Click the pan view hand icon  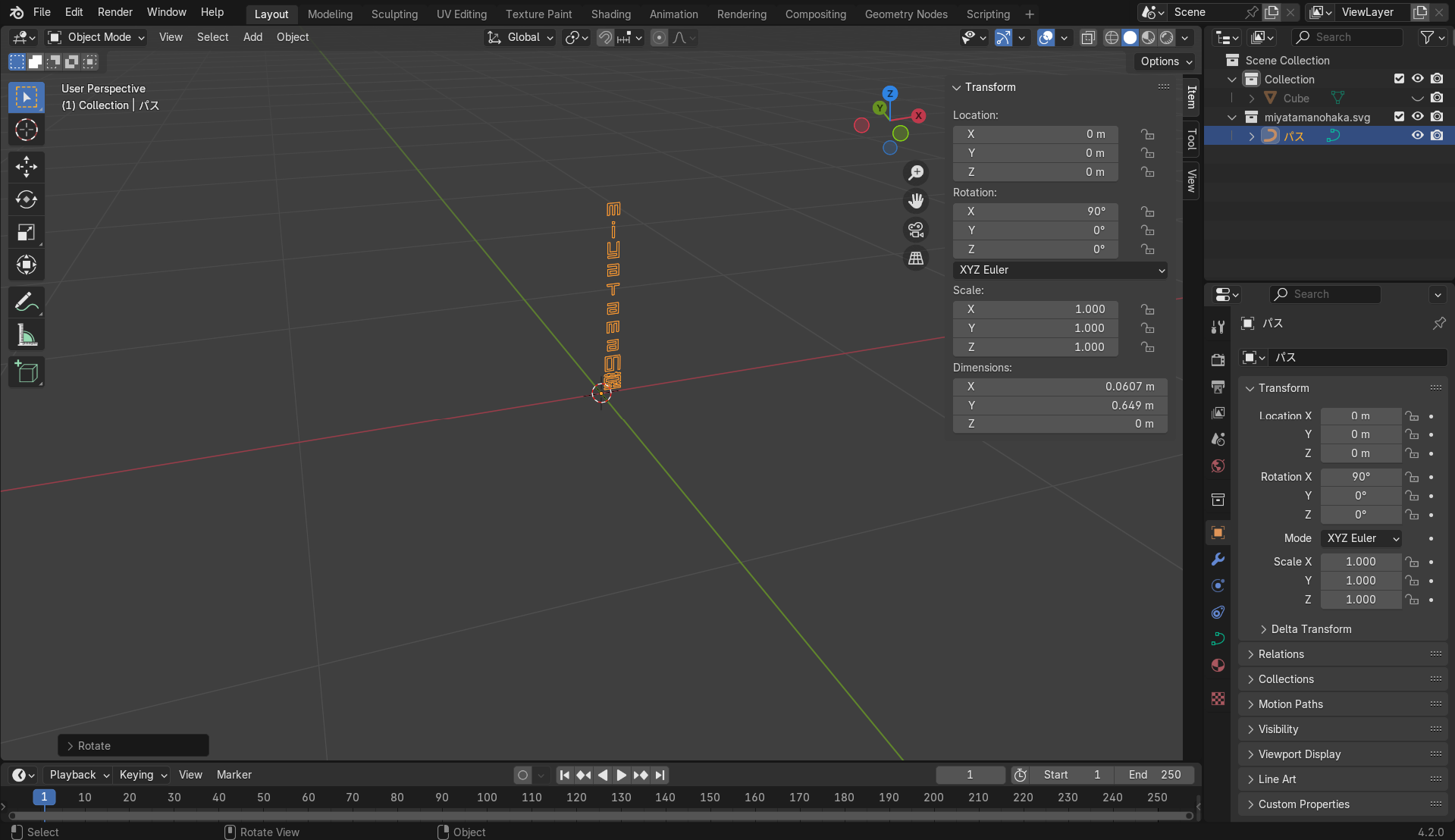click(916, 201)
